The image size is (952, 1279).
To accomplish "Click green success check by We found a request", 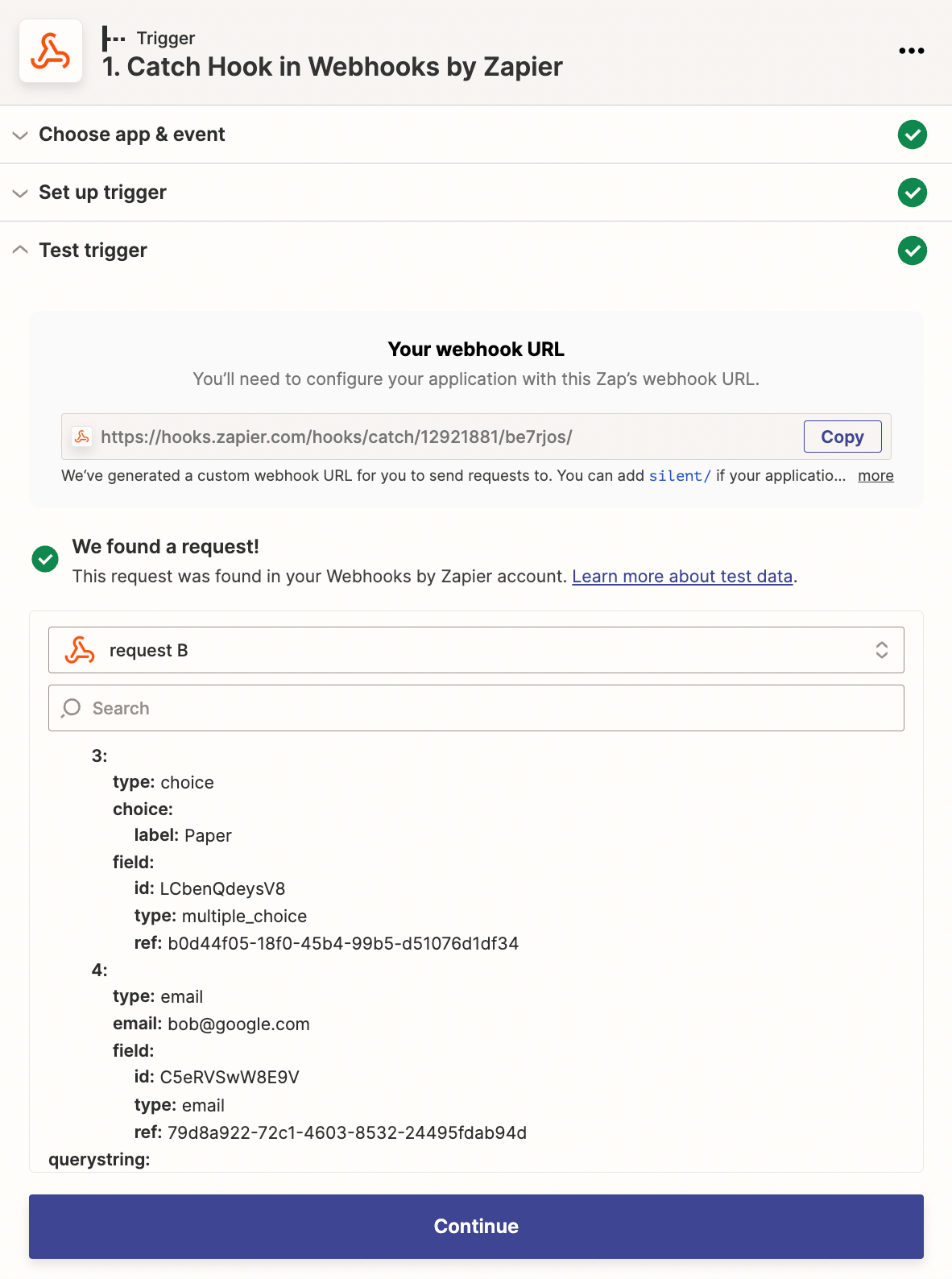I will pyautogui.click(x=45, y=558).
